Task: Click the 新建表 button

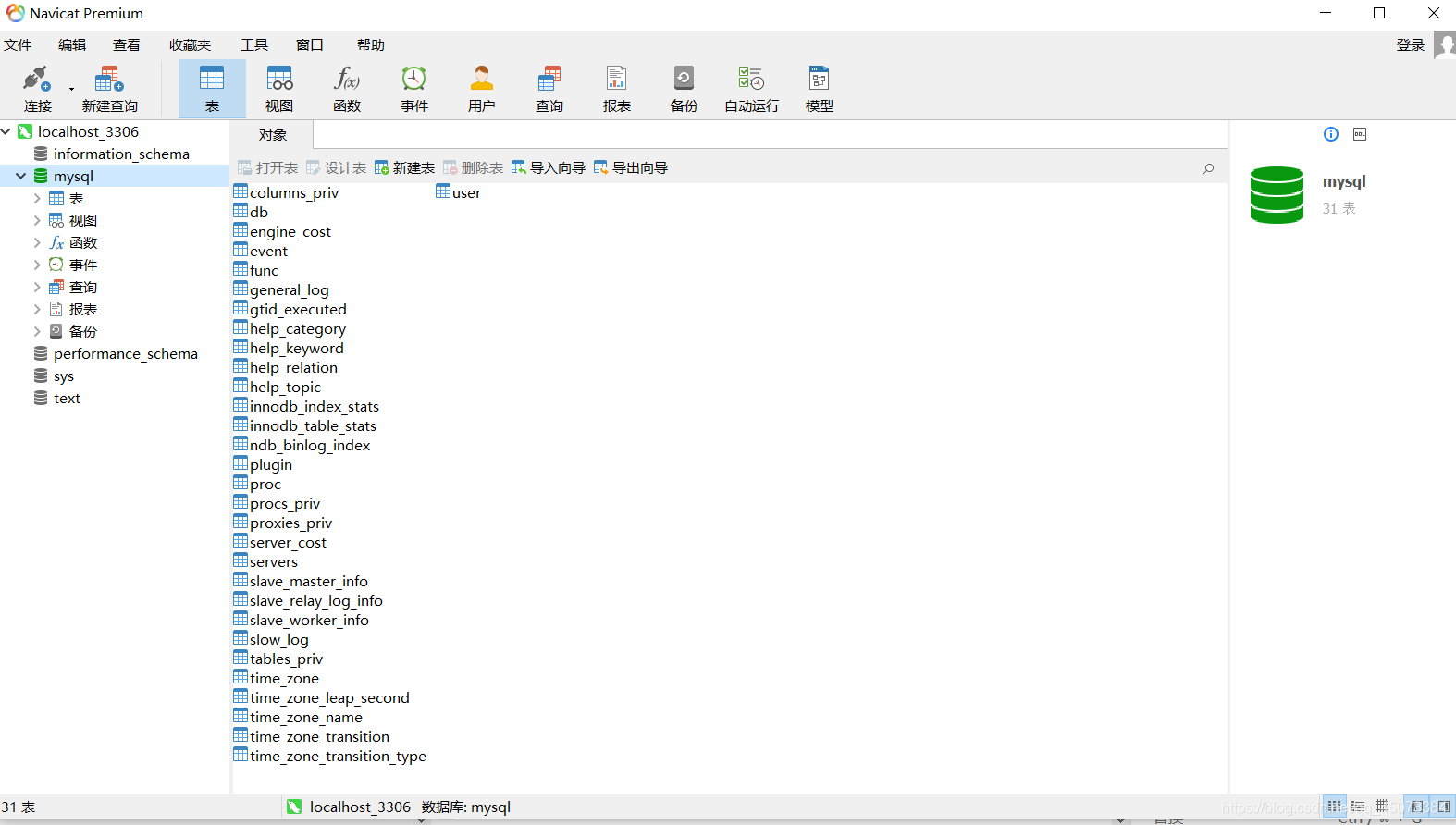Action: (x=404, y=167)
